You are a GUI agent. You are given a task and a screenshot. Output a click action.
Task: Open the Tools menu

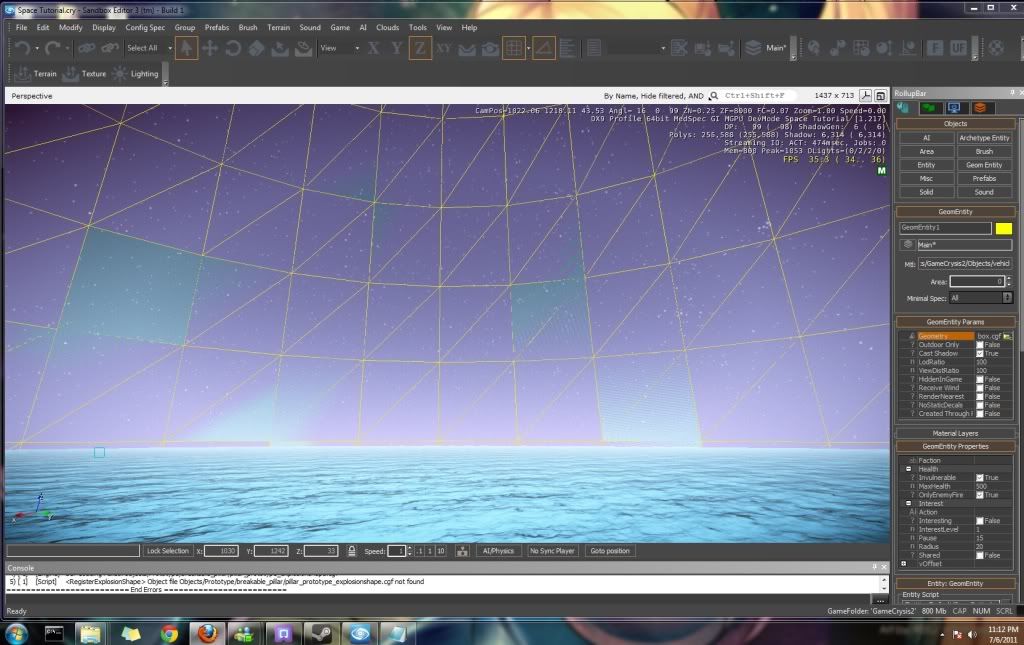tap(417, 27)
